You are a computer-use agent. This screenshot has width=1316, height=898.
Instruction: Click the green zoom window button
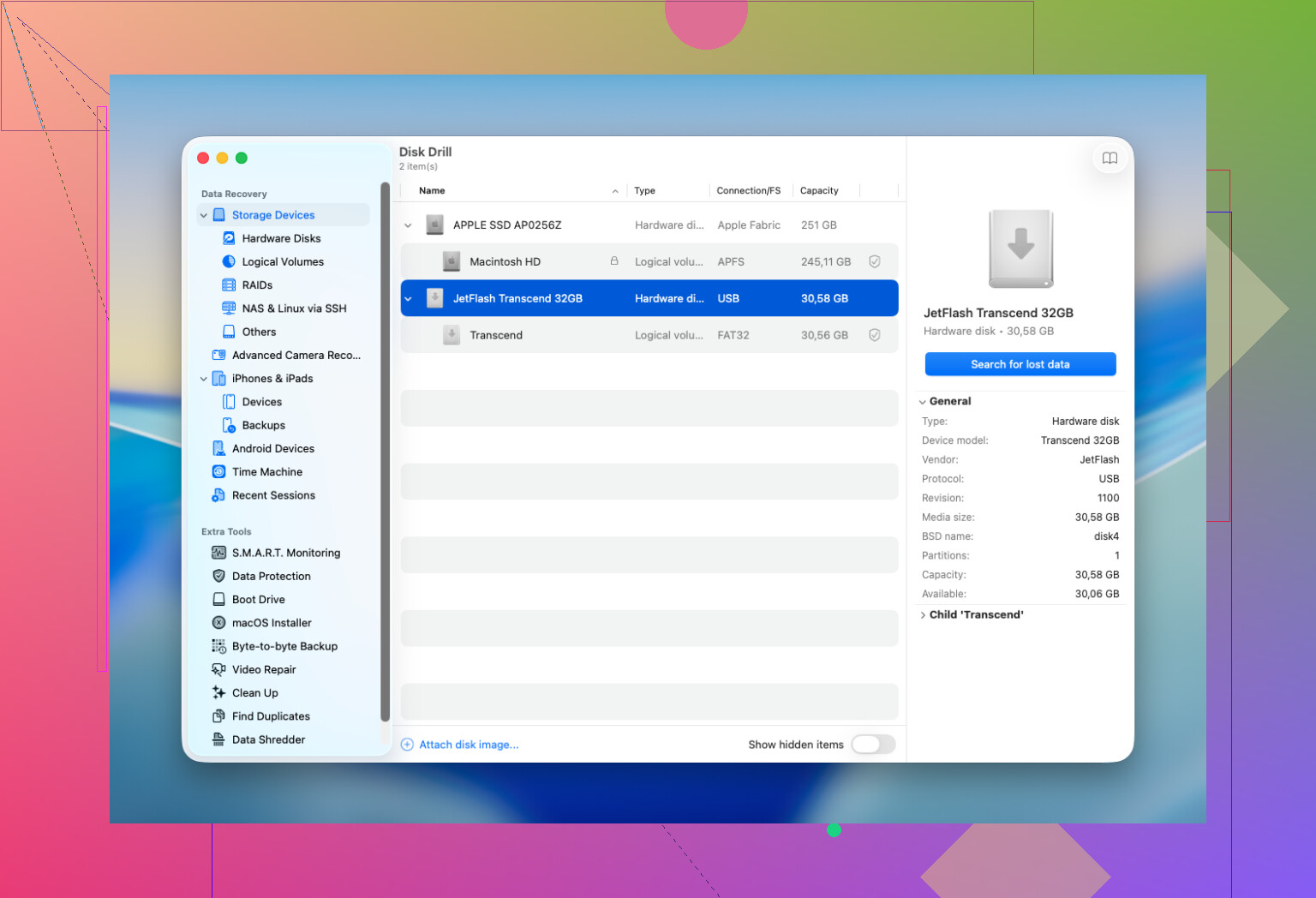(x=242, y=158)
